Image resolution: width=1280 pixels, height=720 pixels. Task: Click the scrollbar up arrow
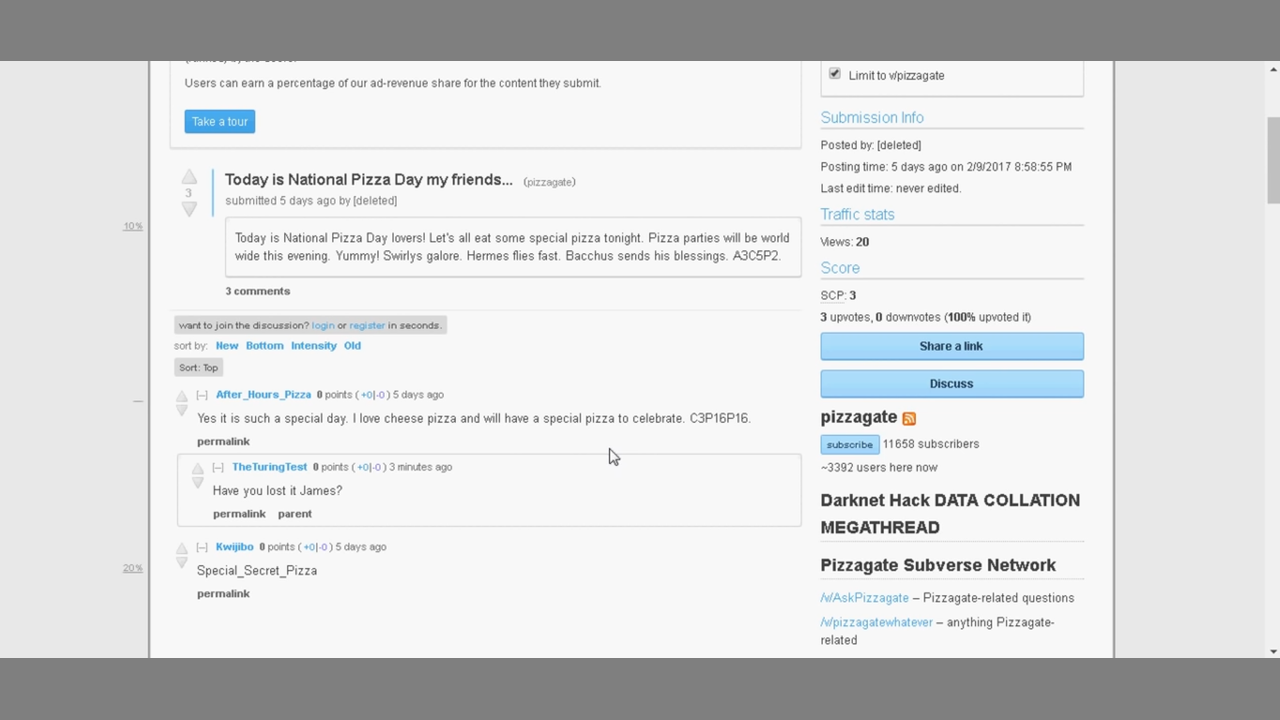[x=1273, y=69]
